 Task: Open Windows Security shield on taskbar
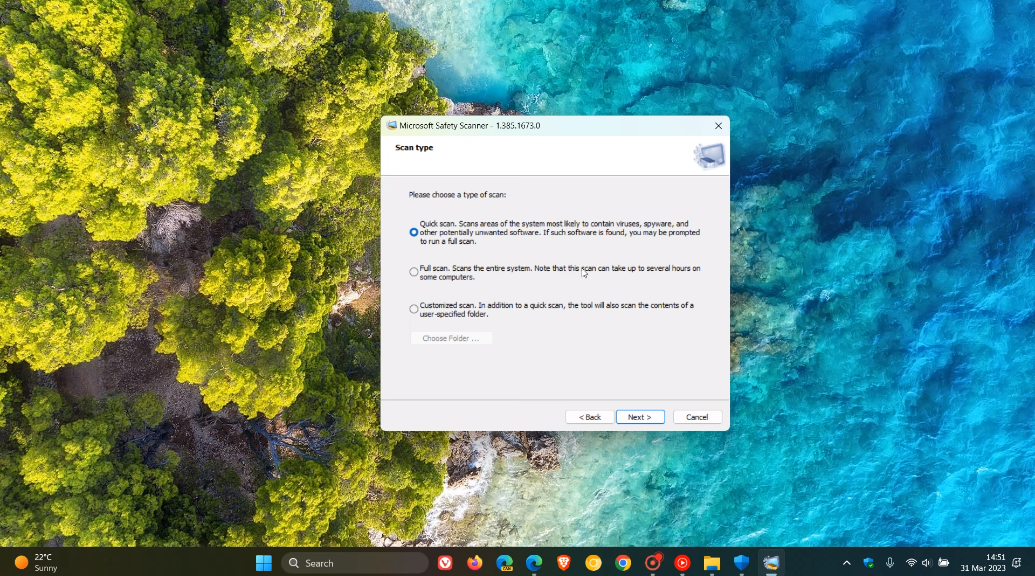coord(741,563)
